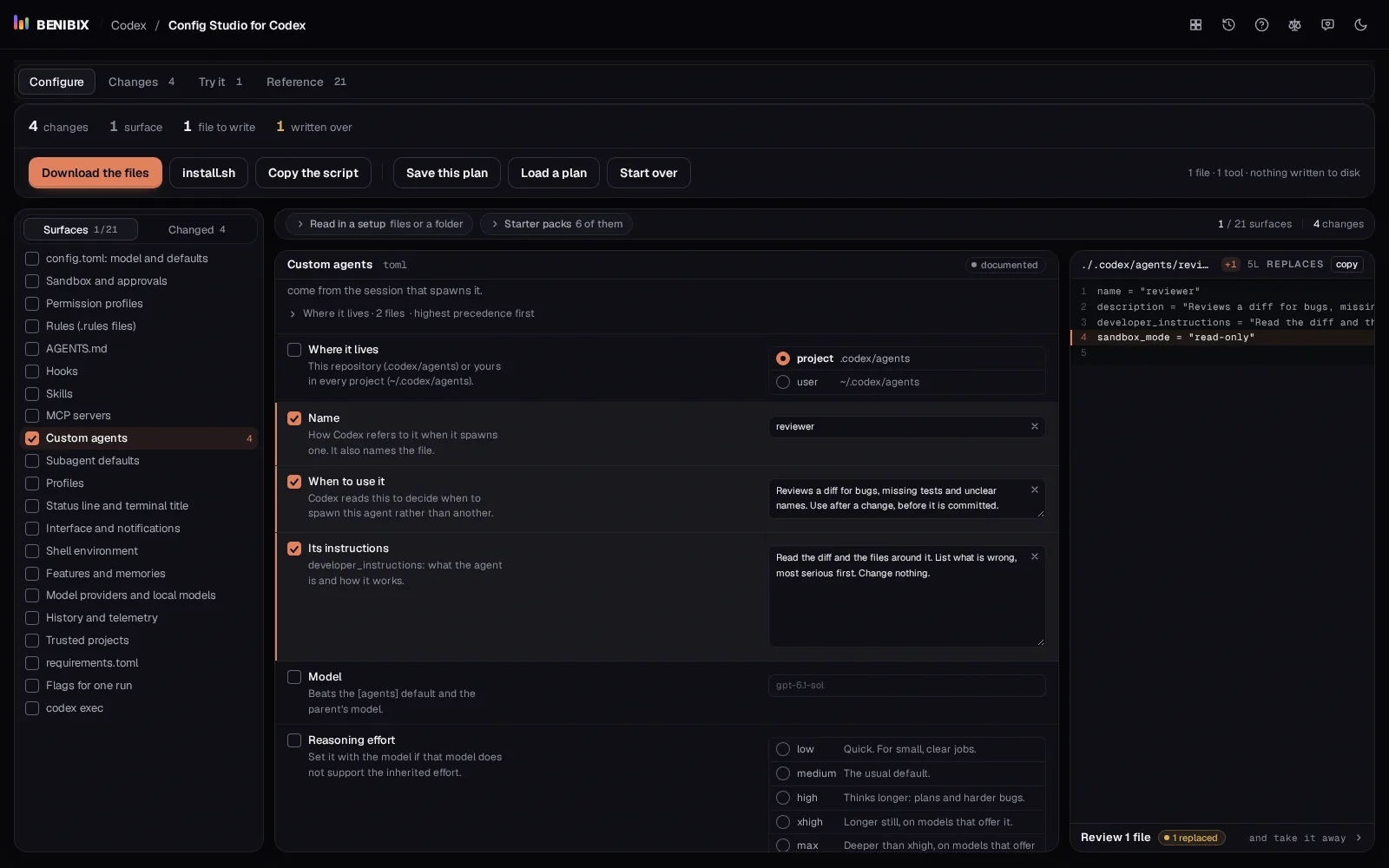Image resolution: width=1389 pixels, height=868 pixels.
Task: Click Download the files button
Action: pyautogui.click(x=95, y=173)
